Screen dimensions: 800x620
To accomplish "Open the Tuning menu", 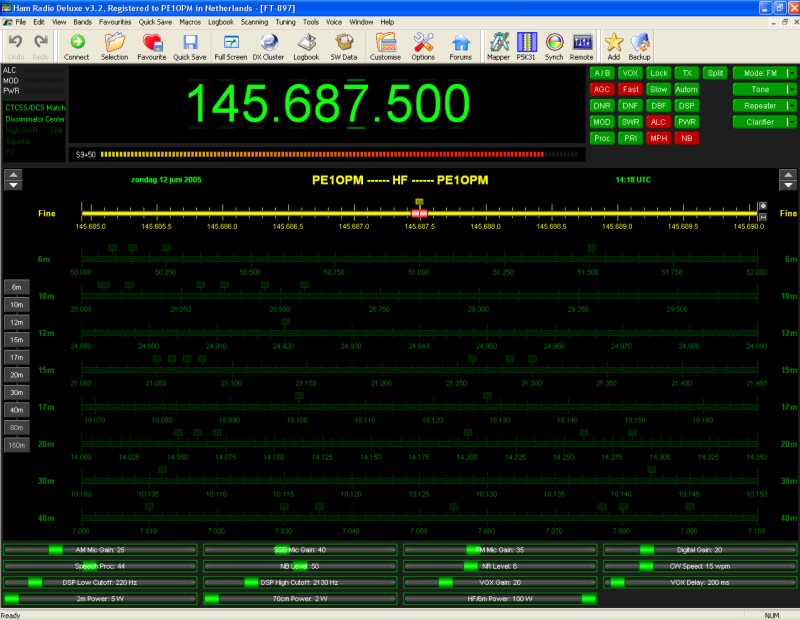I will [x=286, y=22].
